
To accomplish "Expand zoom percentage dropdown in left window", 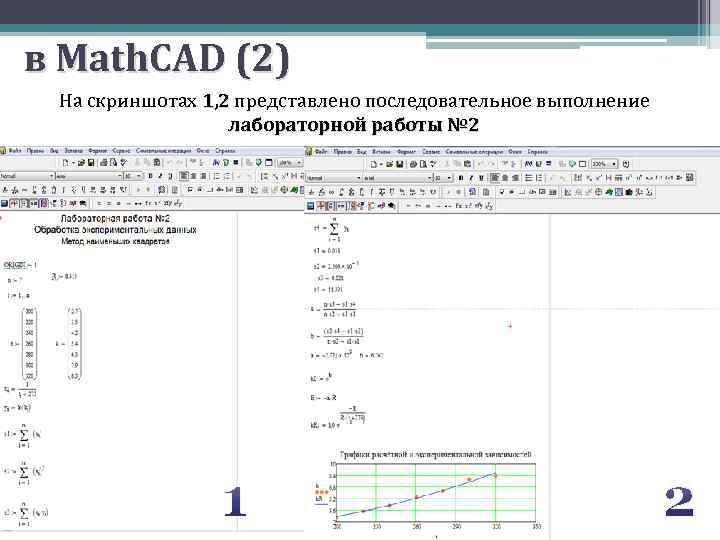I will click(x=299, y=163).
